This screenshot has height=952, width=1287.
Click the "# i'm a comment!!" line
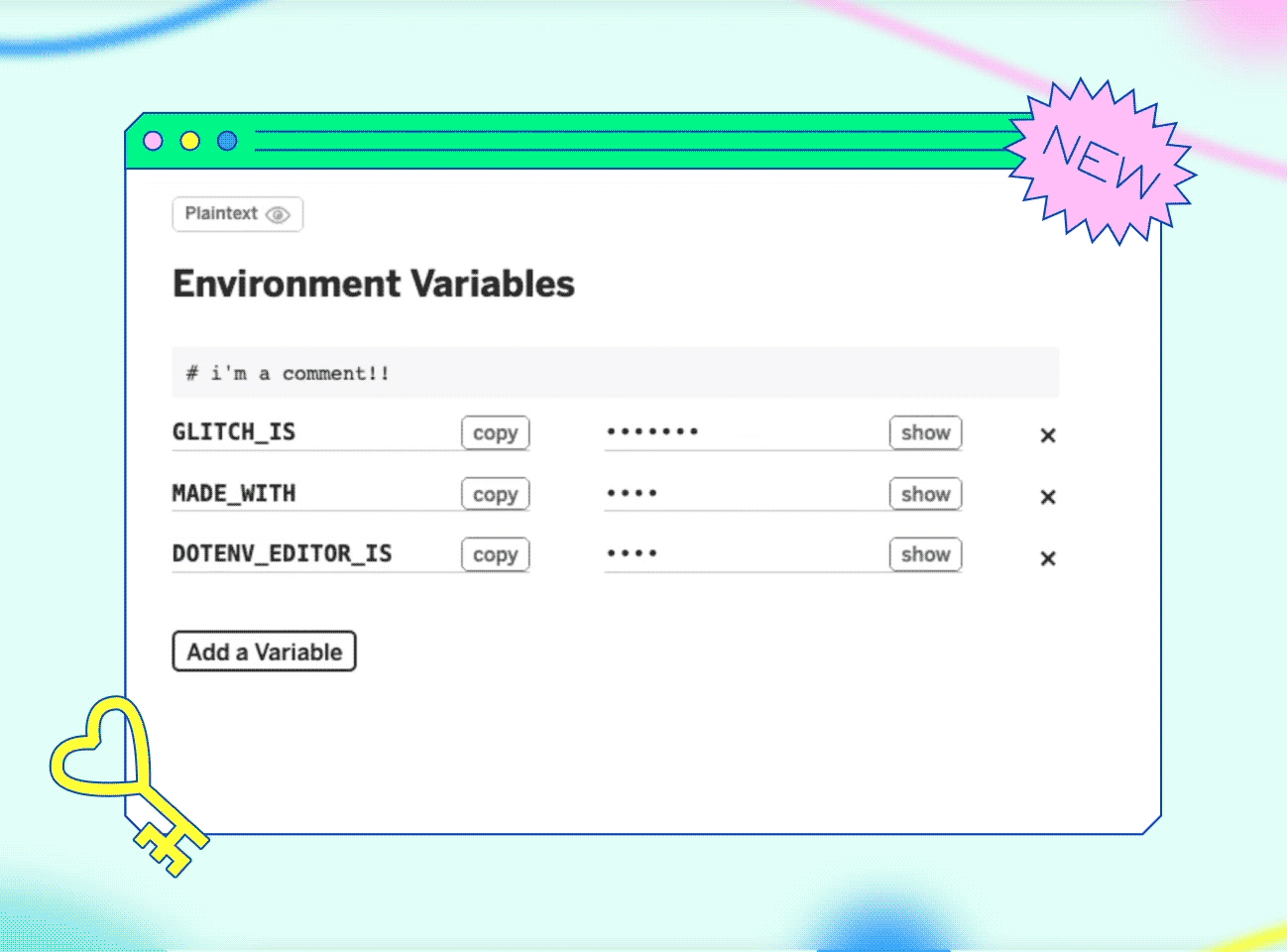click(x=616, y=373)
